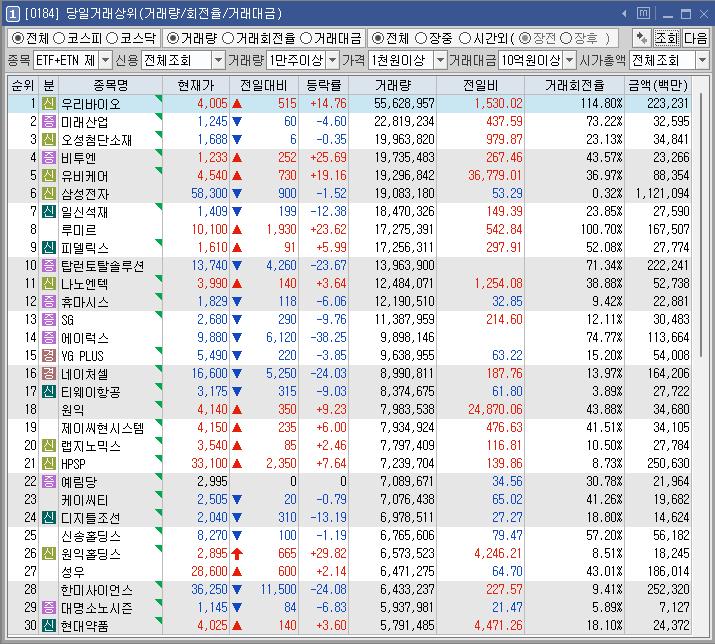The width and height of the screenshot is (715, 644).
Task: Click the 증 badge icon for 대명소노시즌
Action: coord(49,607)
